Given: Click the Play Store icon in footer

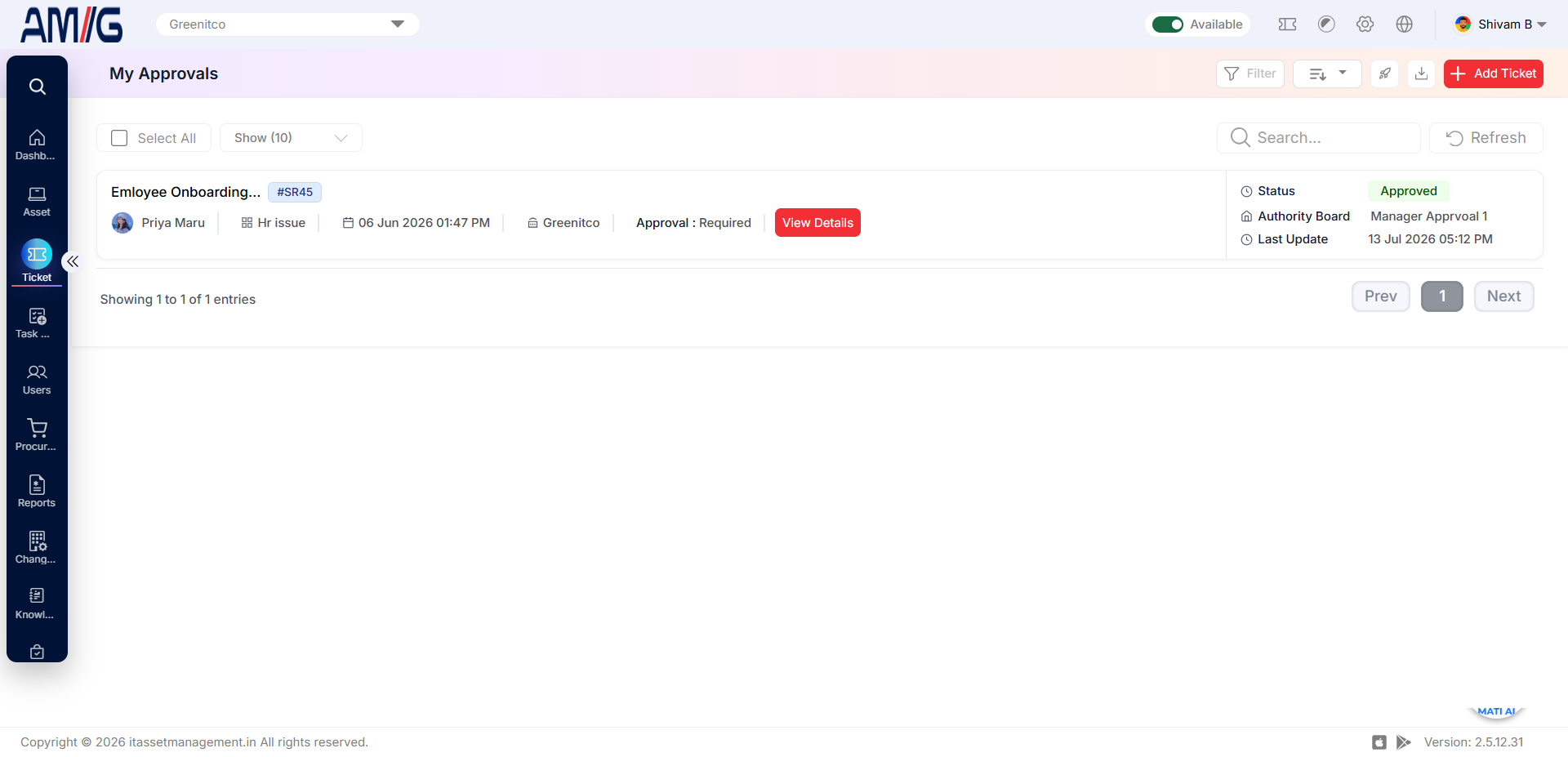Looking at the screenshot, I should coord(1403,742).
